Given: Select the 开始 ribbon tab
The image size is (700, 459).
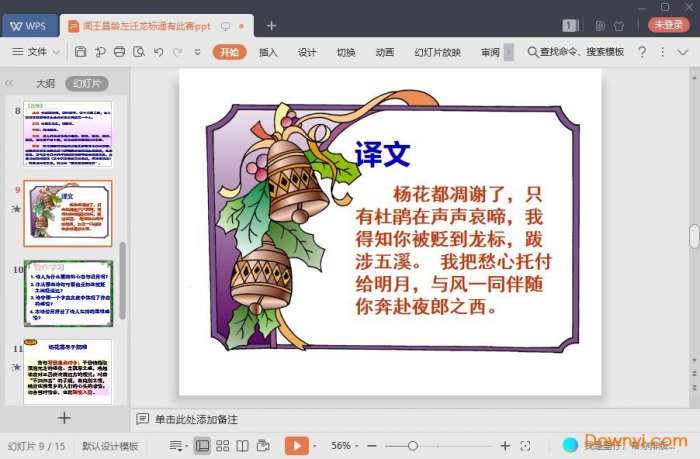Looking at the screenshot, I should [229, 52].
